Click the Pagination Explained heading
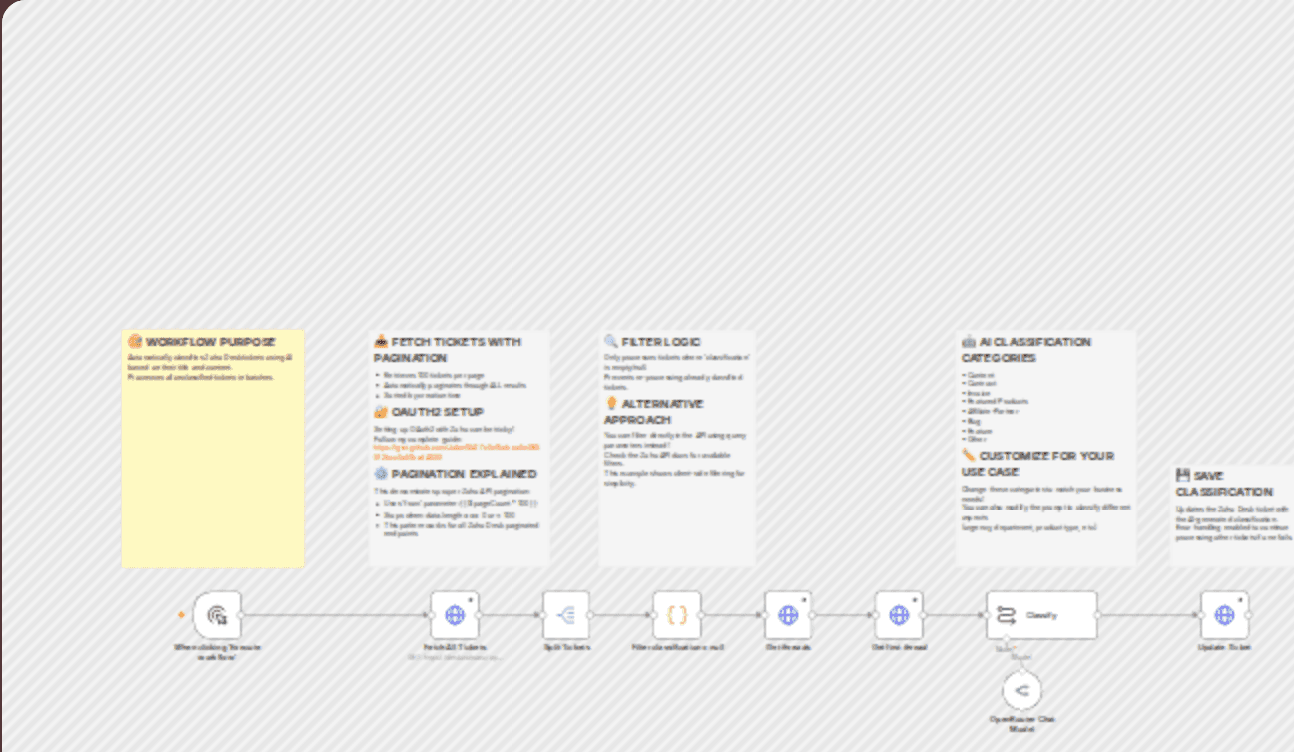The width and height of the screenshot is (1294, 752). click(455, 474)
